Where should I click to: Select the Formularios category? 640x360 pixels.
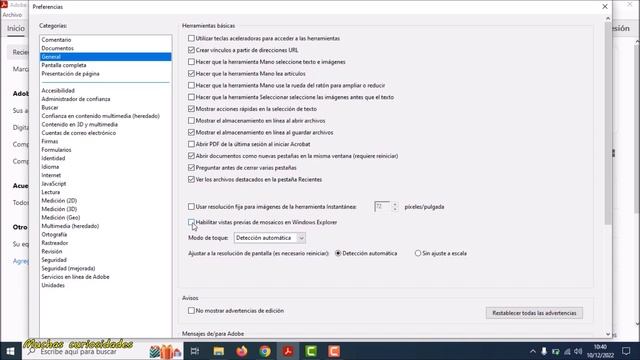pos(56,150)
